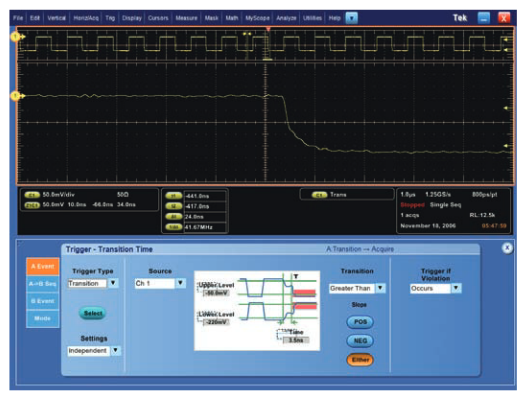This screenshot has width=528, height=397.
Task: Open the Trigger Type dropdown arrow
Action: click(x=113, y=283)
